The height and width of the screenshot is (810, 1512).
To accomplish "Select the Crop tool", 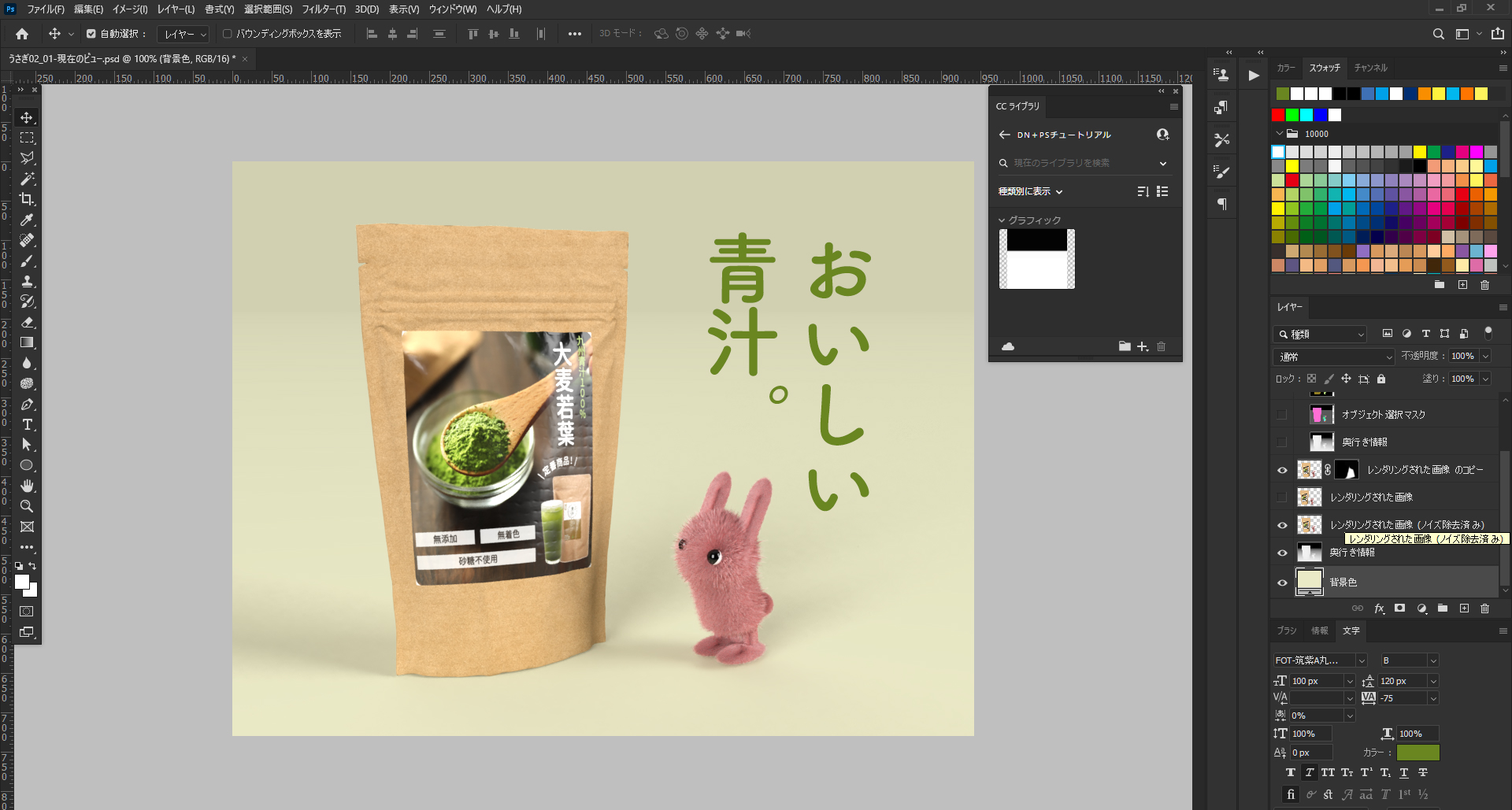I will coord(27,199).
